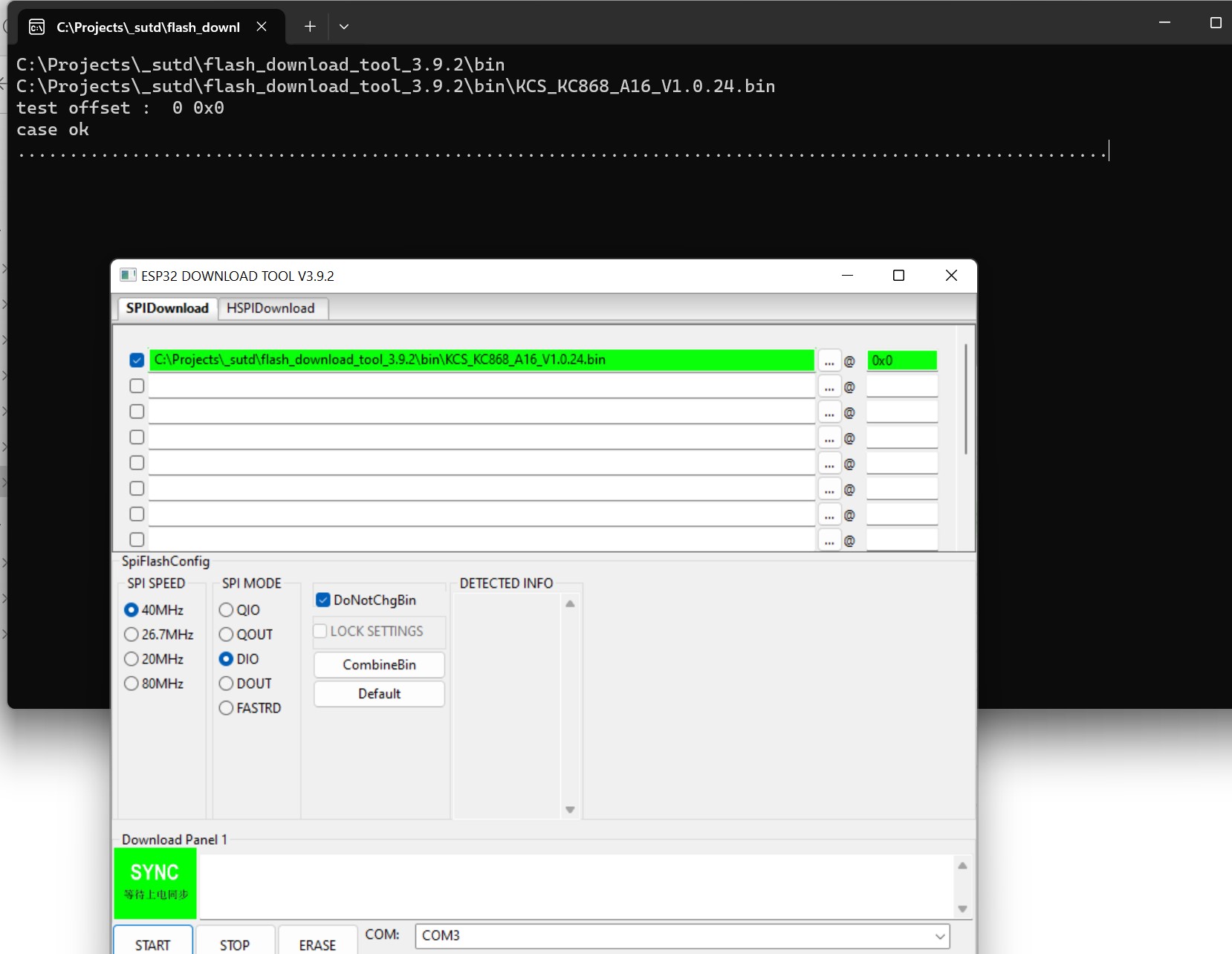This screenshot has width=1232, height=954.
Task: Select QIO SPI mode
Action: click(x=227, y=610)
